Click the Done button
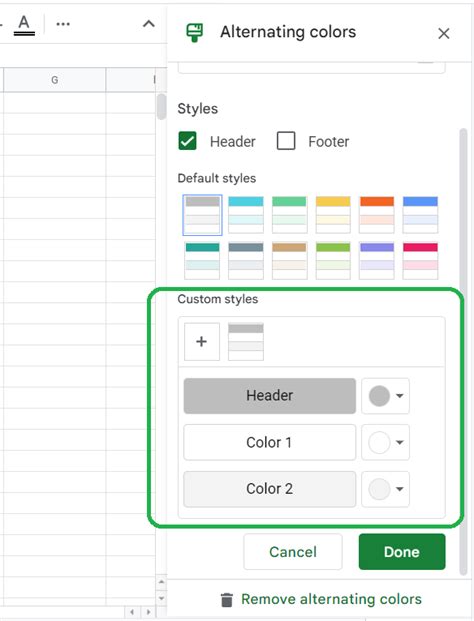 402,552
